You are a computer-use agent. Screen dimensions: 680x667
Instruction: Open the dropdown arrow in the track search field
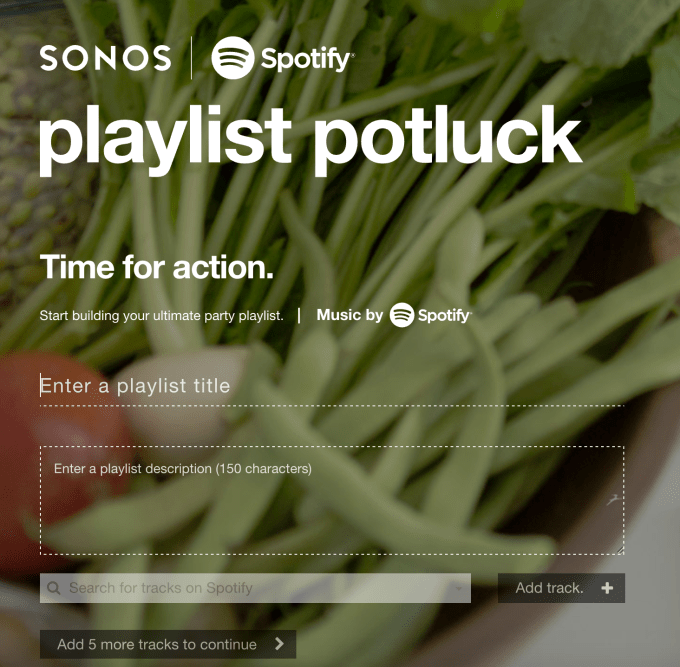459,589
